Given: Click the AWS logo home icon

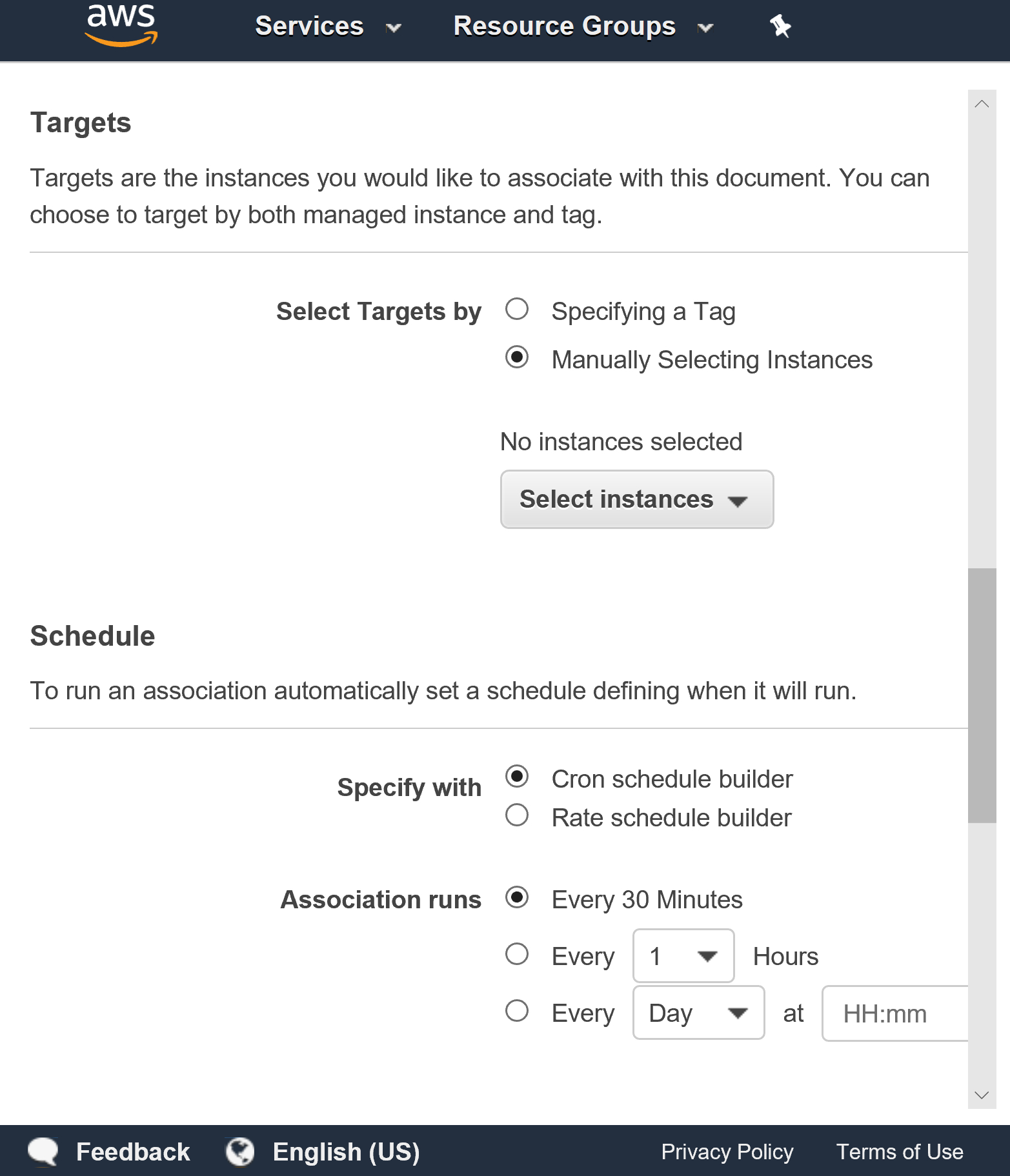Looking at the screenshot, I should point(121,26).
